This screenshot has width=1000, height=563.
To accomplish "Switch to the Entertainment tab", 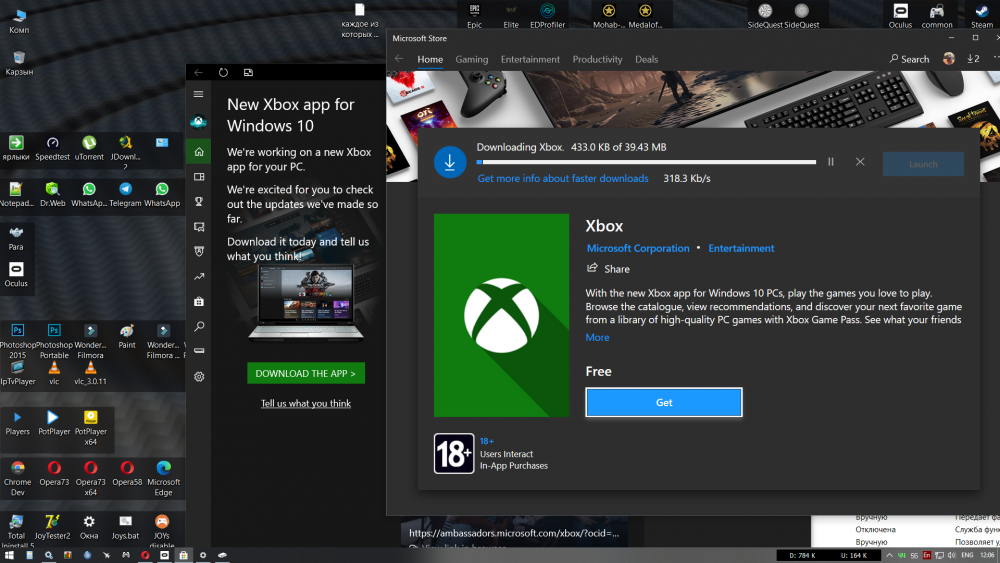I will point(530,59).
